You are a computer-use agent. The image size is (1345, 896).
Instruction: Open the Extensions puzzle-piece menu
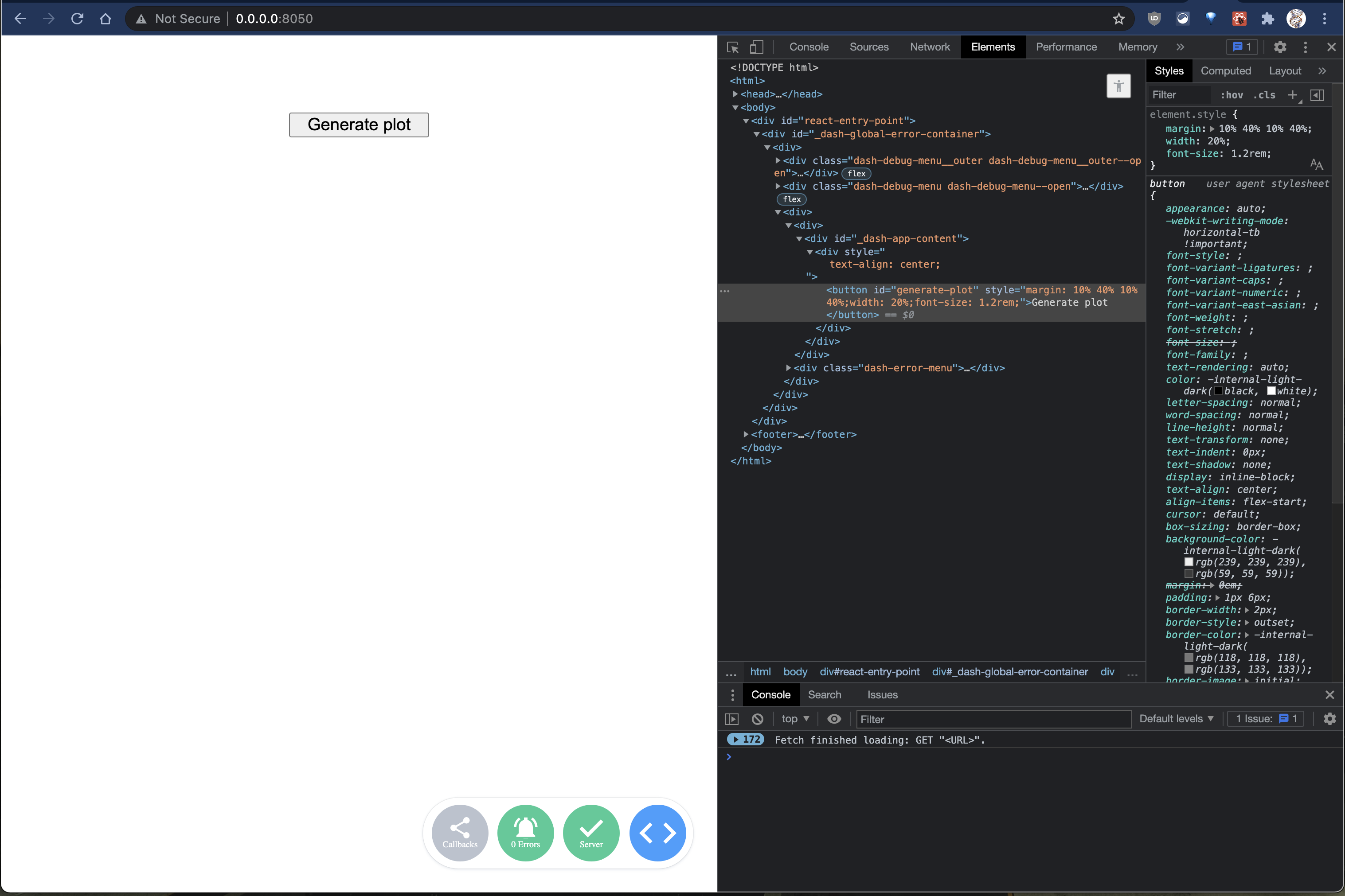[x=1267, y=19]
